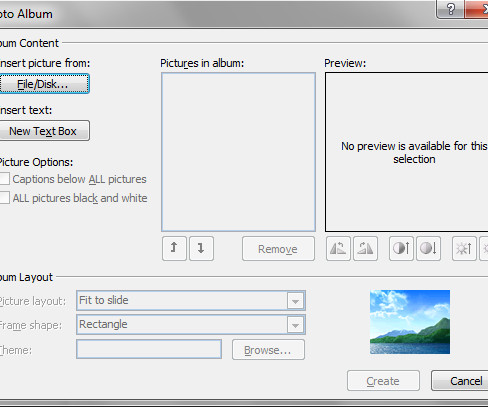
Task: Select the Pictures in album list box
Action: point(238,152)
